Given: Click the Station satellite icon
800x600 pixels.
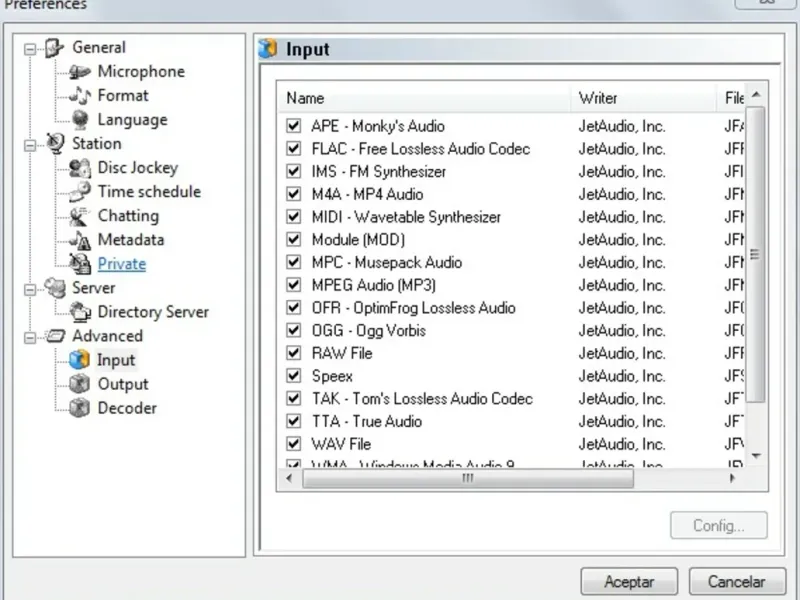Looking at the screenshot, I should point(55,143).
